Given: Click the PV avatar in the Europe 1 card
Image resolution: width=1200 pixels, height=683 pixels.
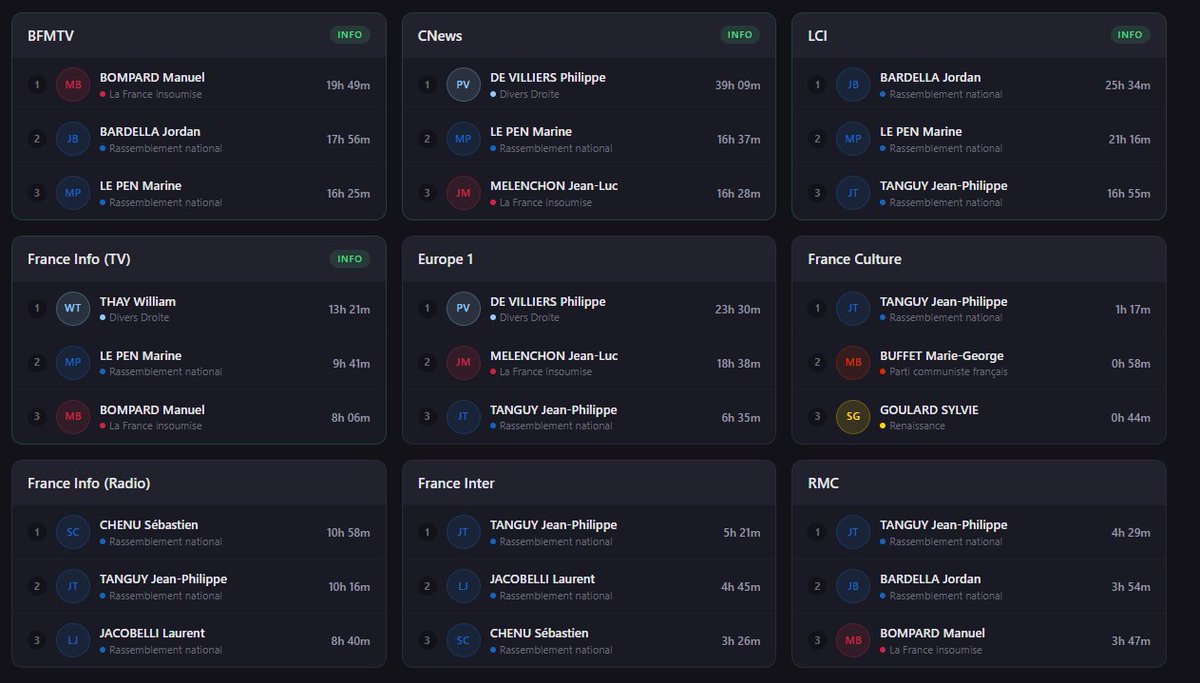Looking at the screenshot, I should point(463,308).
